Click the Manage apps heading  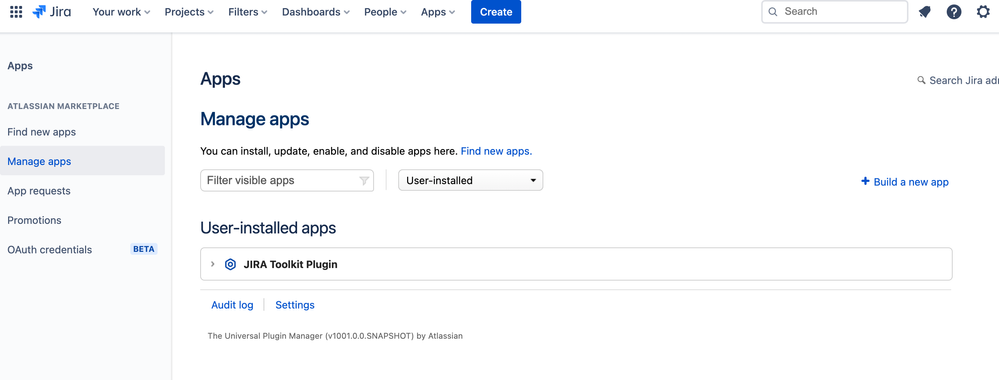click(x=255, y=119)
